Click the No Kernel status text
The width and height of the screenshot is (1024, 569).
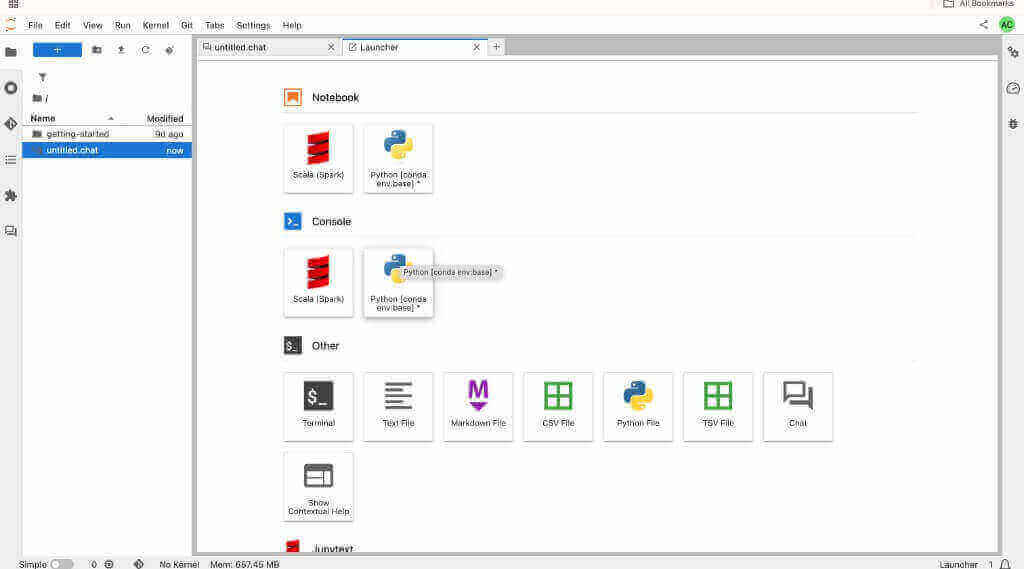[x=179, y=564]
